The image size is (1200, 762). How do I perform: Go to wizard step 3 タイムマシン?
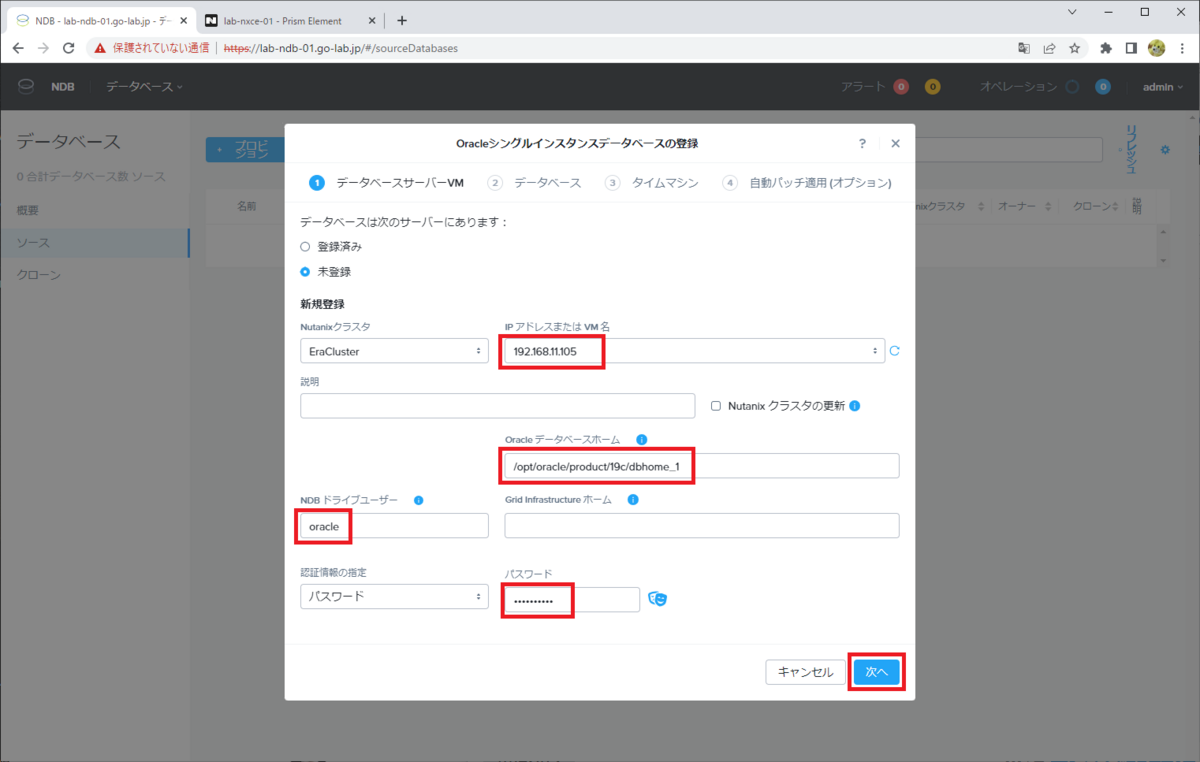652,183
